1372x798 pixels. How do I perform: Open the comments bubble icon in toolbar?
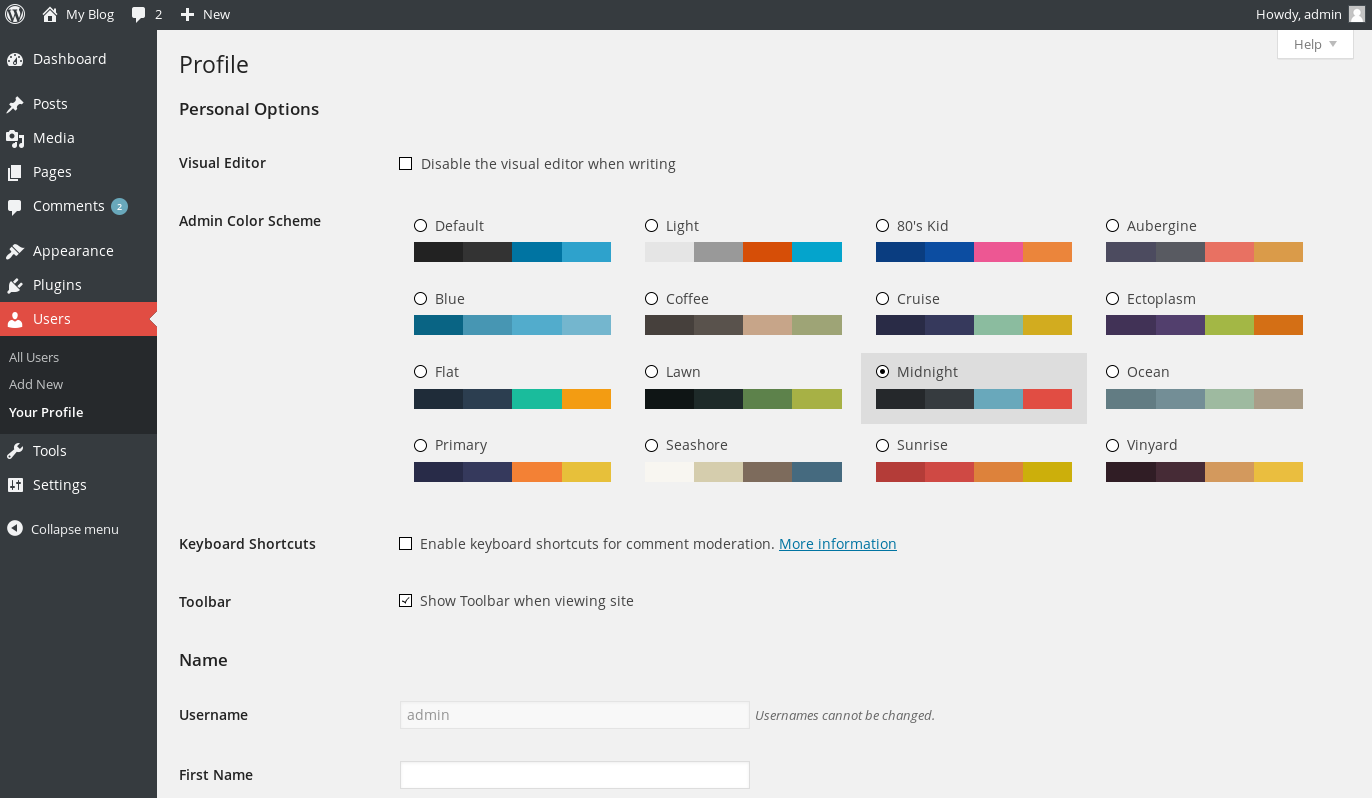tap(139, 15)
